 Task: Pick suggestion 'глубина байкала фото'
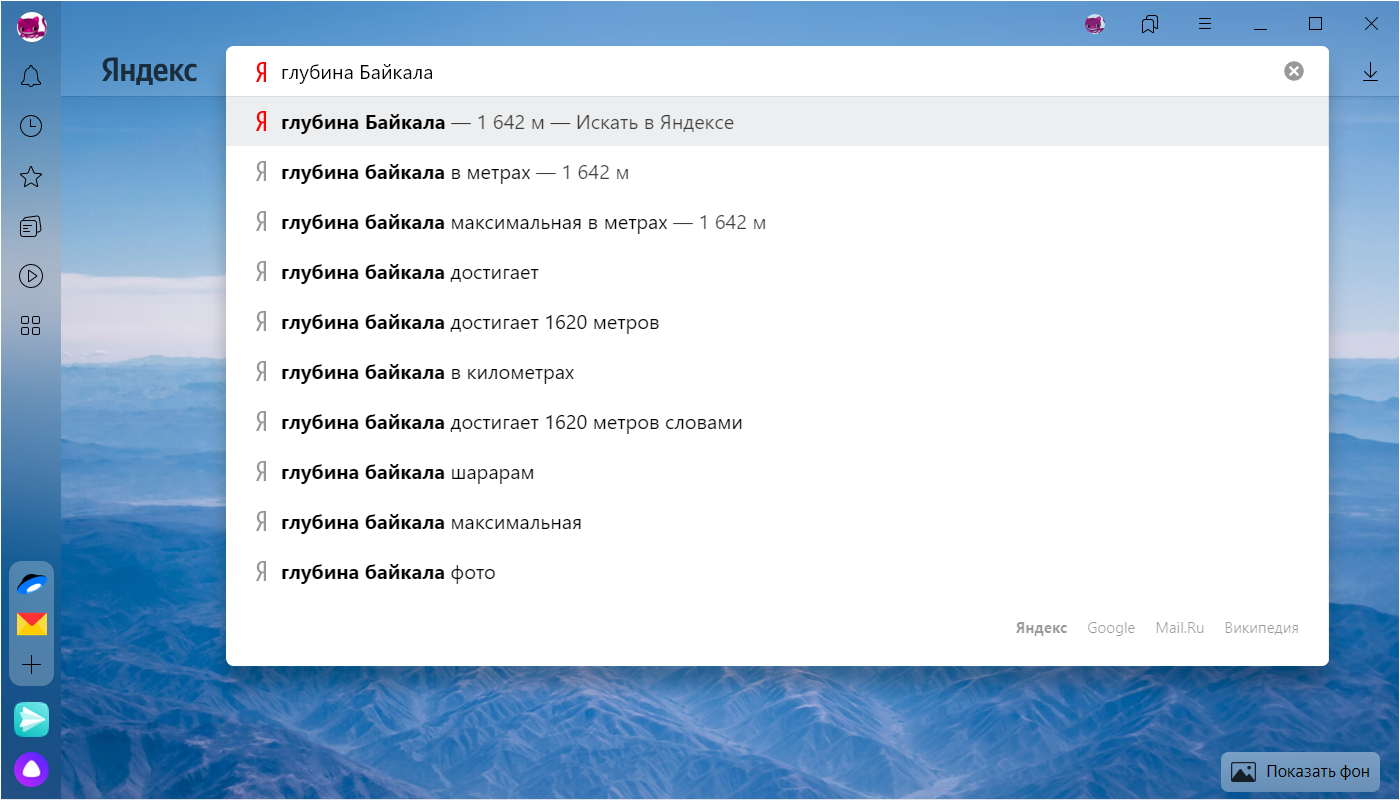(777, 572)
